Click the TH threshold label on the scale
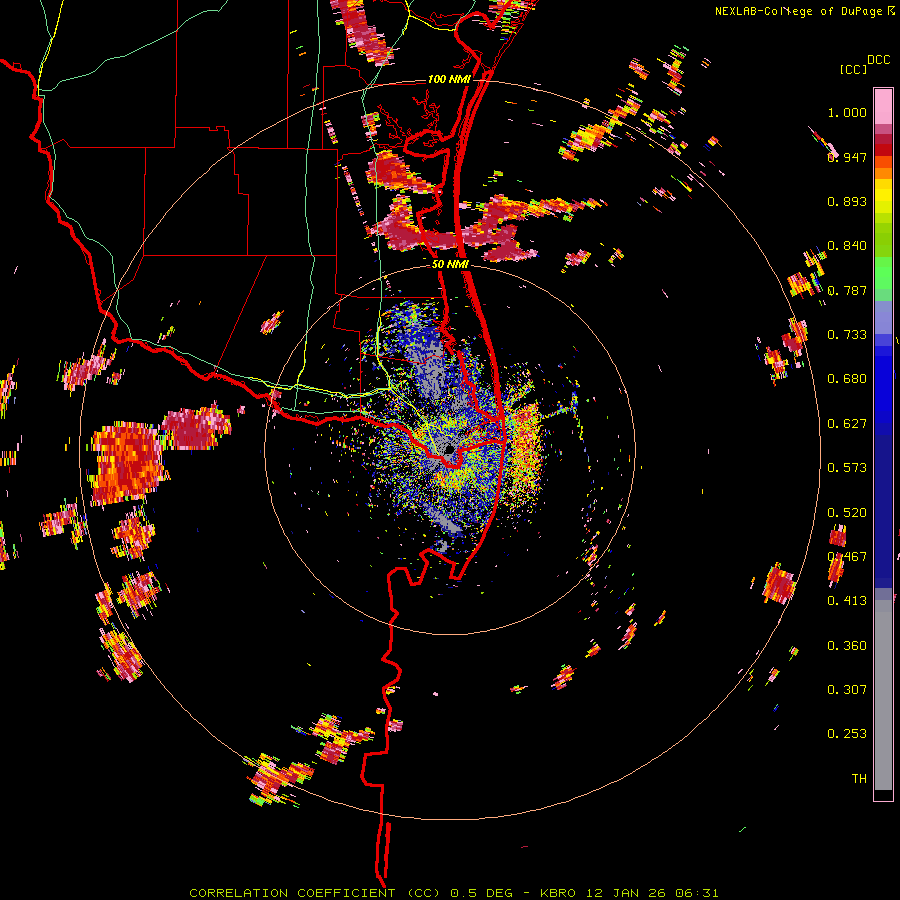 [859, 779]
